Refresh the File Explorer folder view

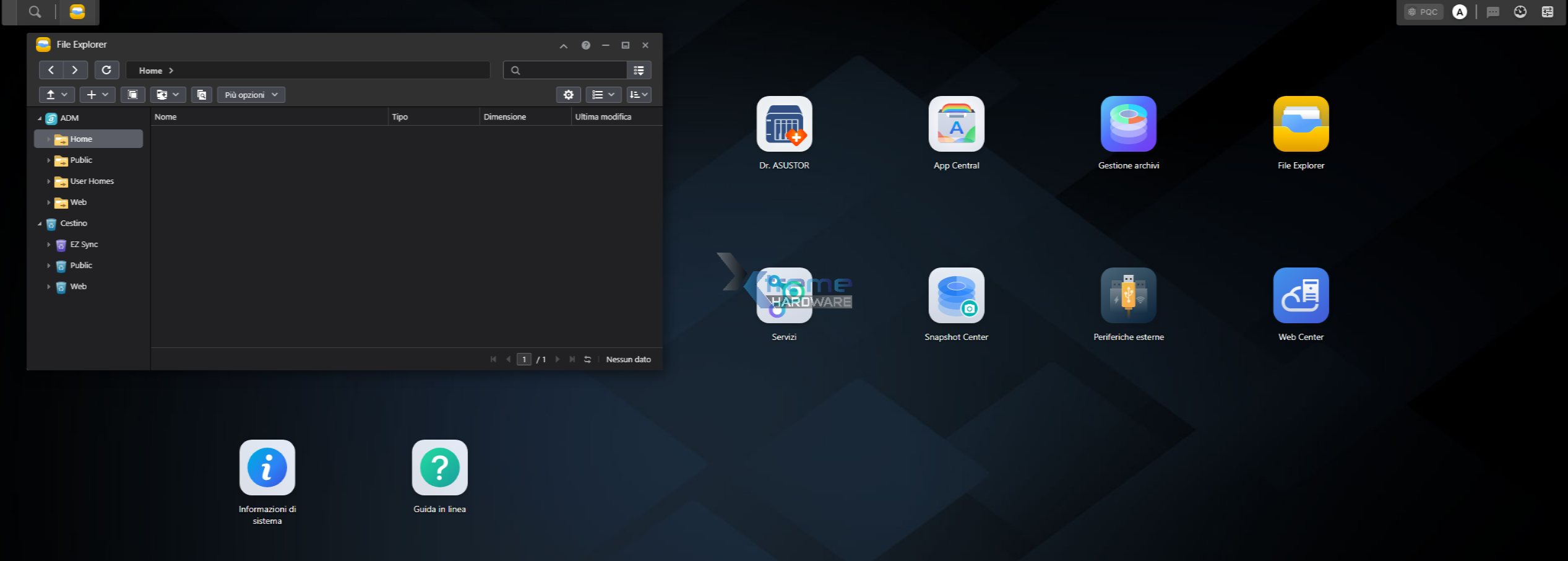pos(106,70)
